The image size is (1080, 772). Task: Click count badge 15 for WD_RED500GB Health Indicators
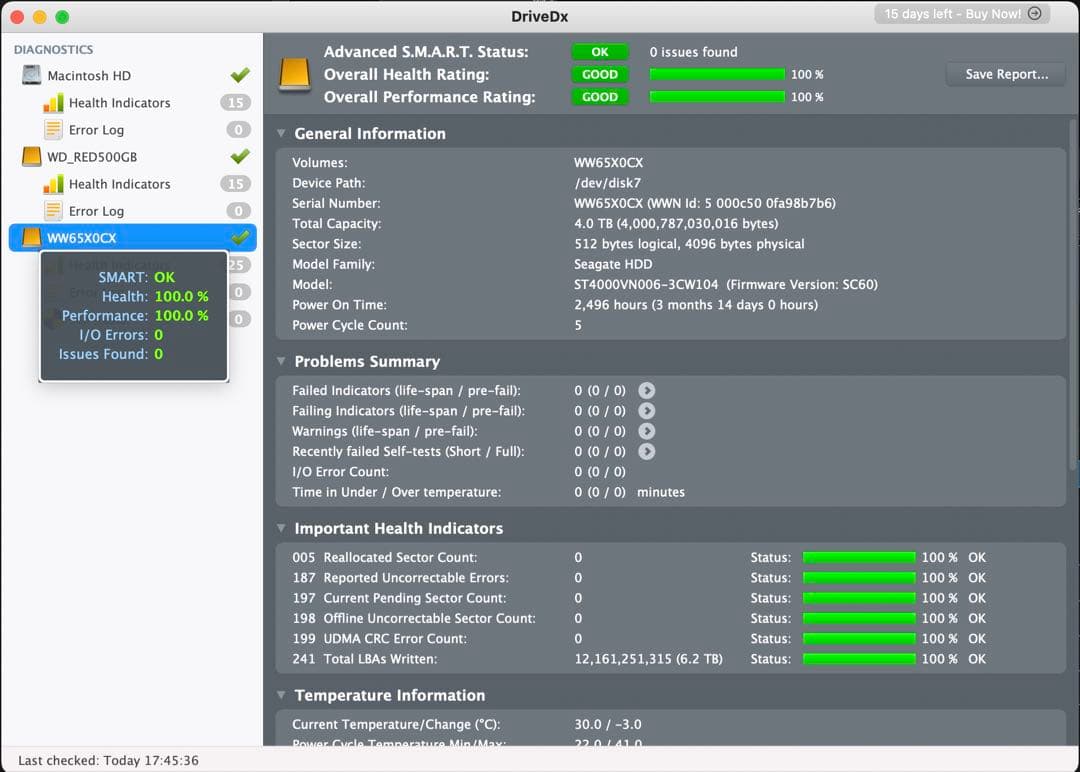(236, 184)
